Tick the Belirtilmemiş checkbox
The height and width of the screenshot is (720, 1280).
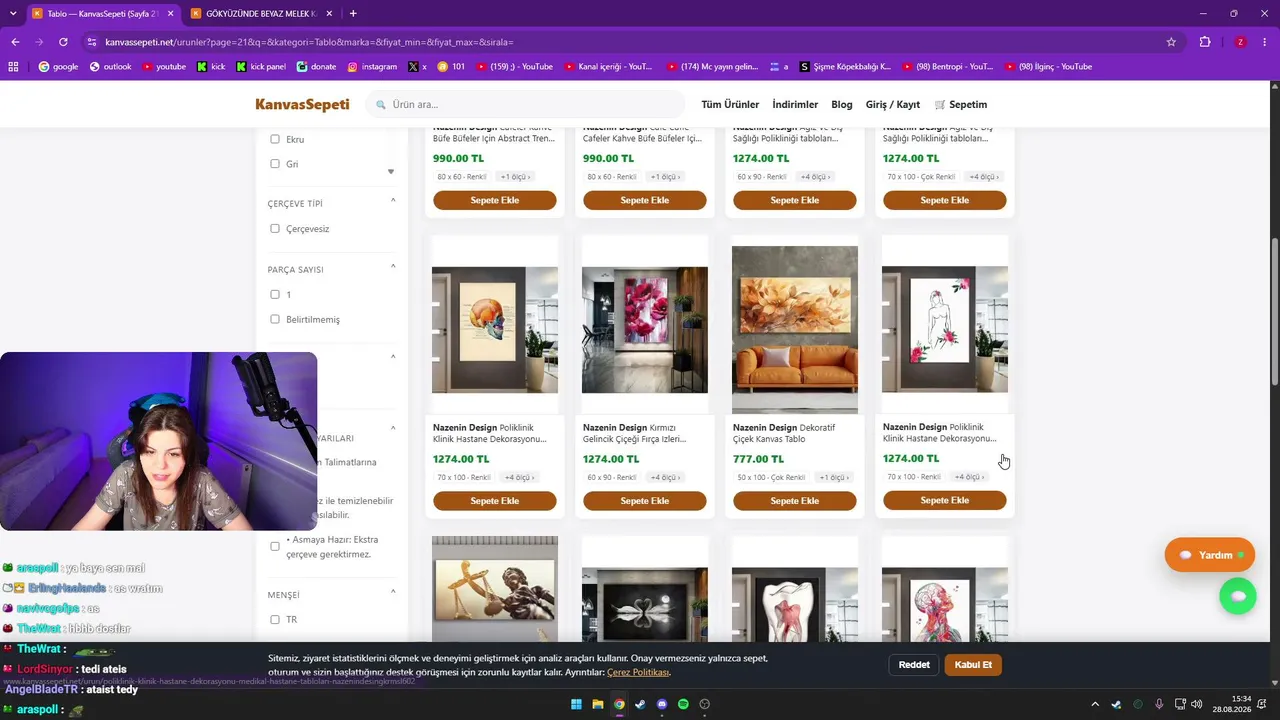pyautogui.click(x=275, y=319)
